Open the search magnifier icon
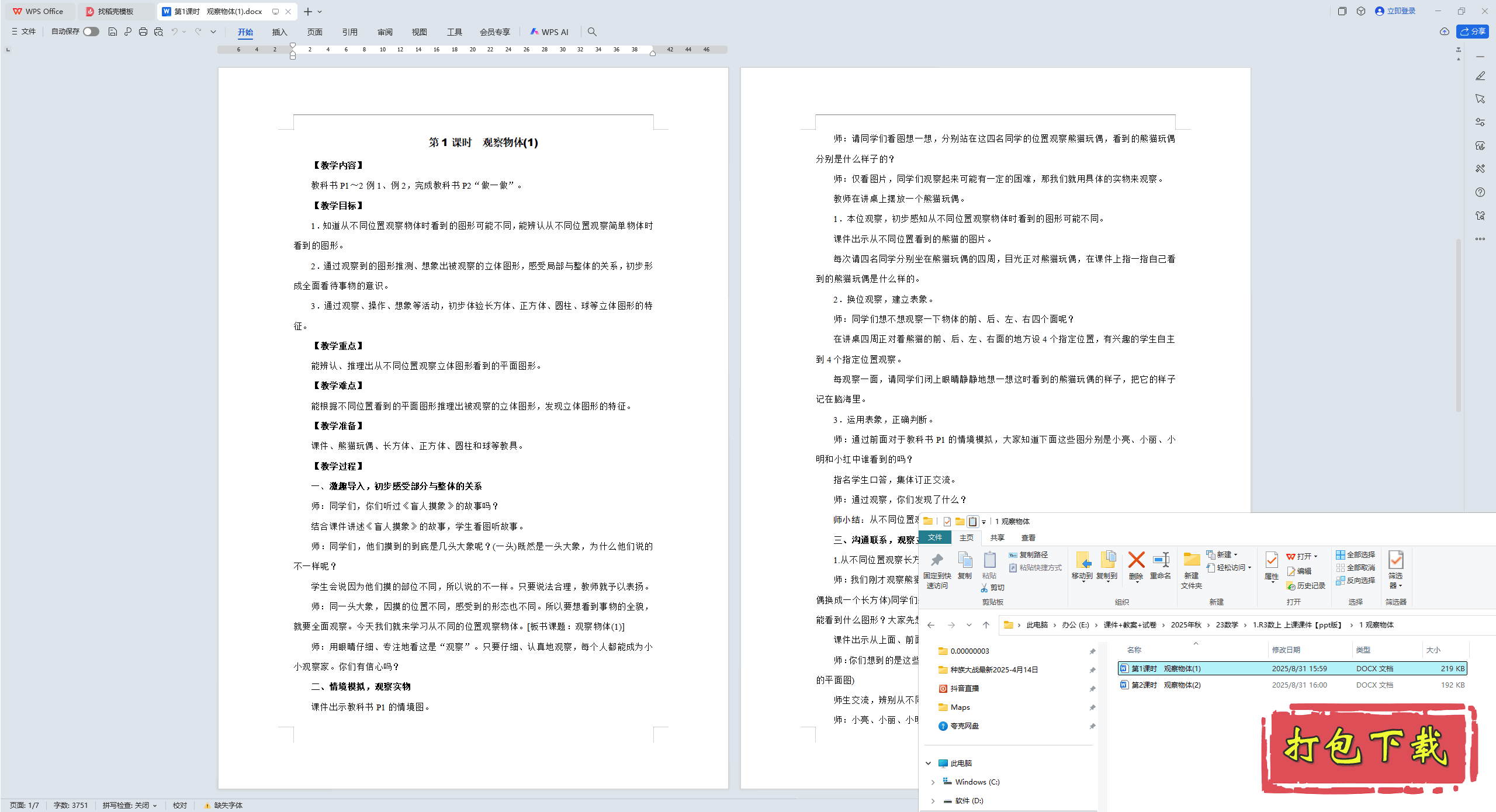 [x=592, y=32]
